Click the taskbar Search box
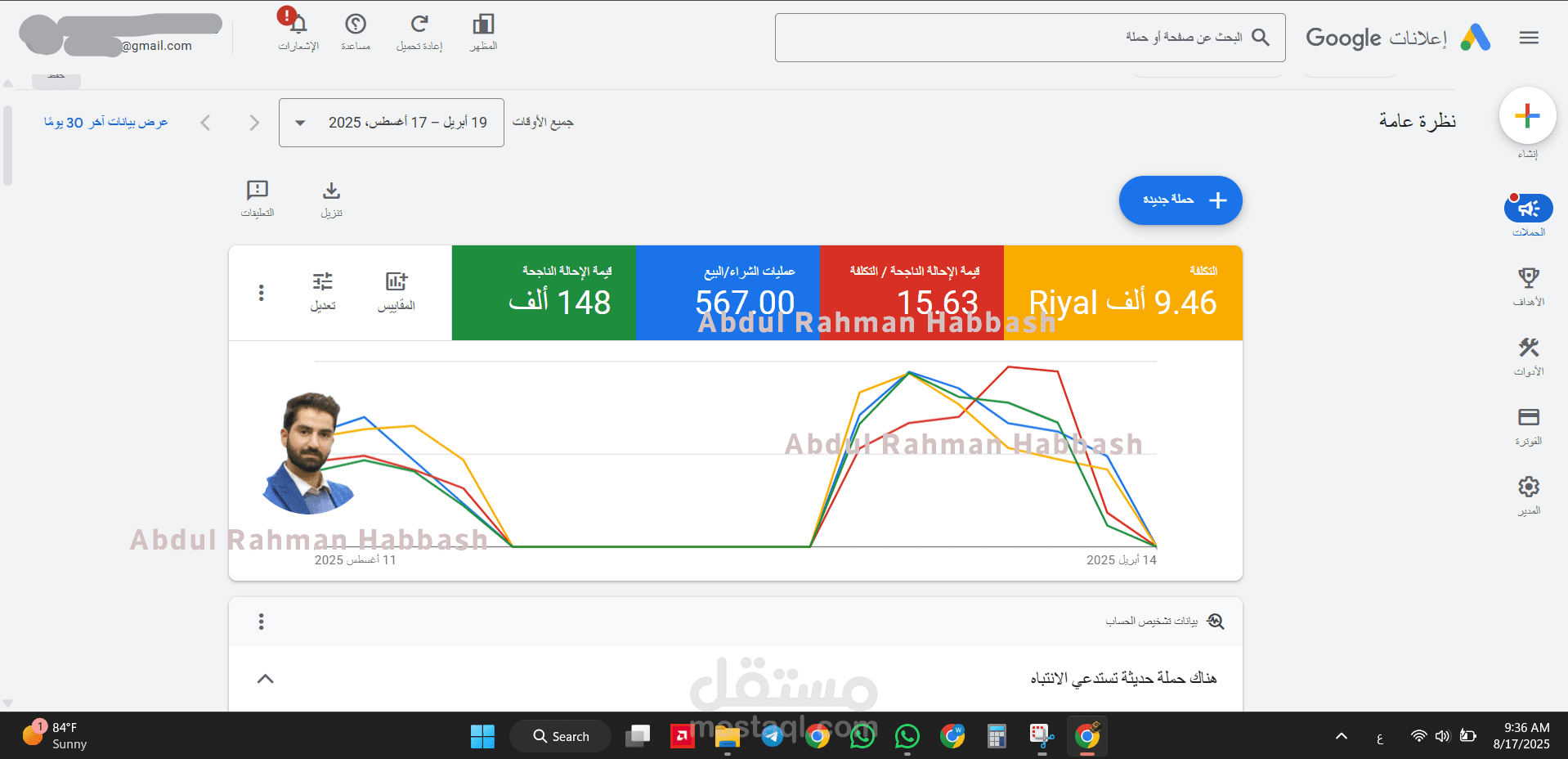1568x759 pixels. [561, 736]
